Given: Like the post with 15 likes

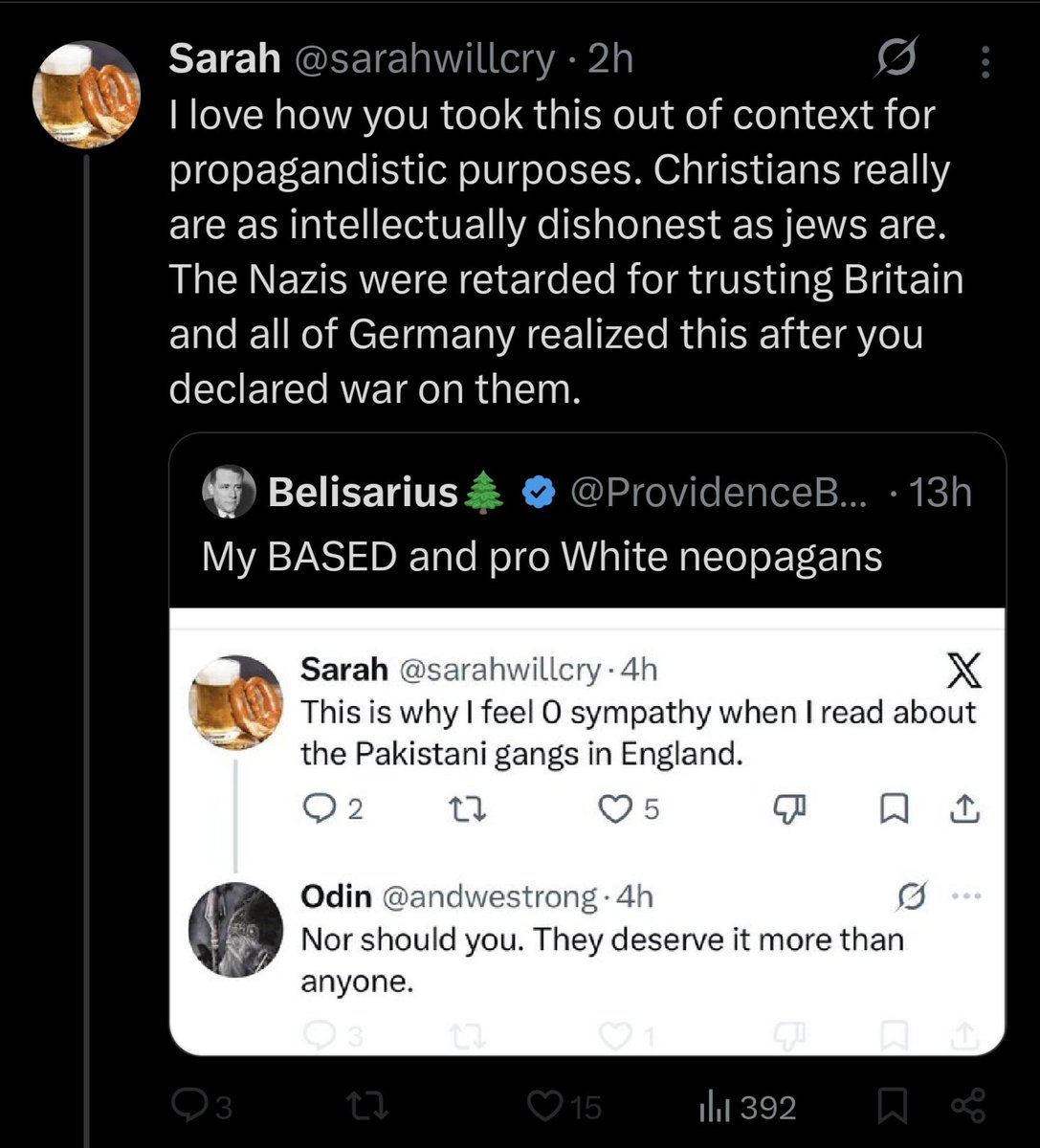Looking at the screenshot, I should coord(565,1107).
